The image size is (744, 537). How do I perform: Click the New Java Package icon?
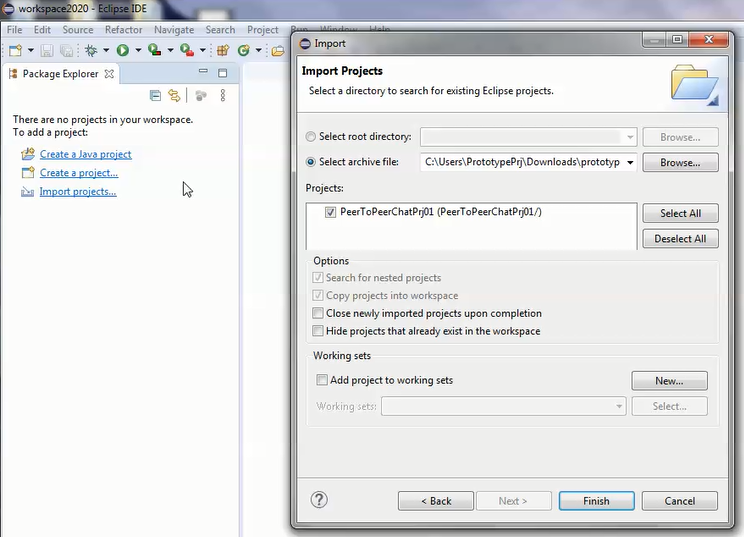click(223, 50)
